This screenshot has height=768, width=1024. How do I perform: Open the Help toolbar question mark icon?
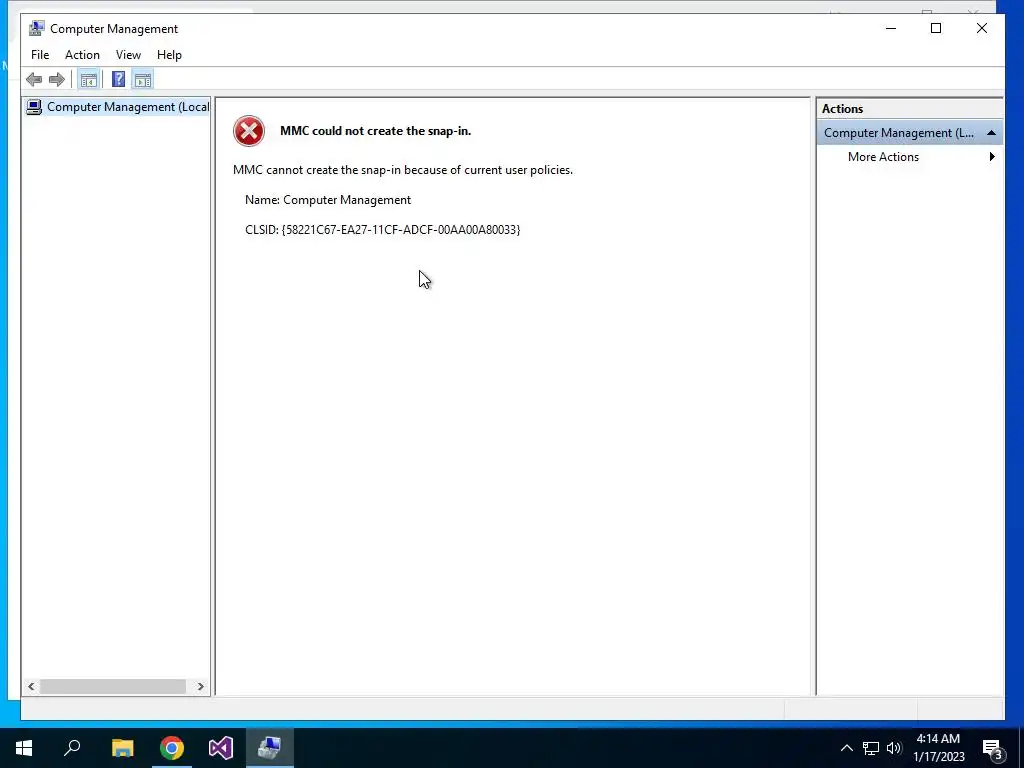tap(118, 80)
